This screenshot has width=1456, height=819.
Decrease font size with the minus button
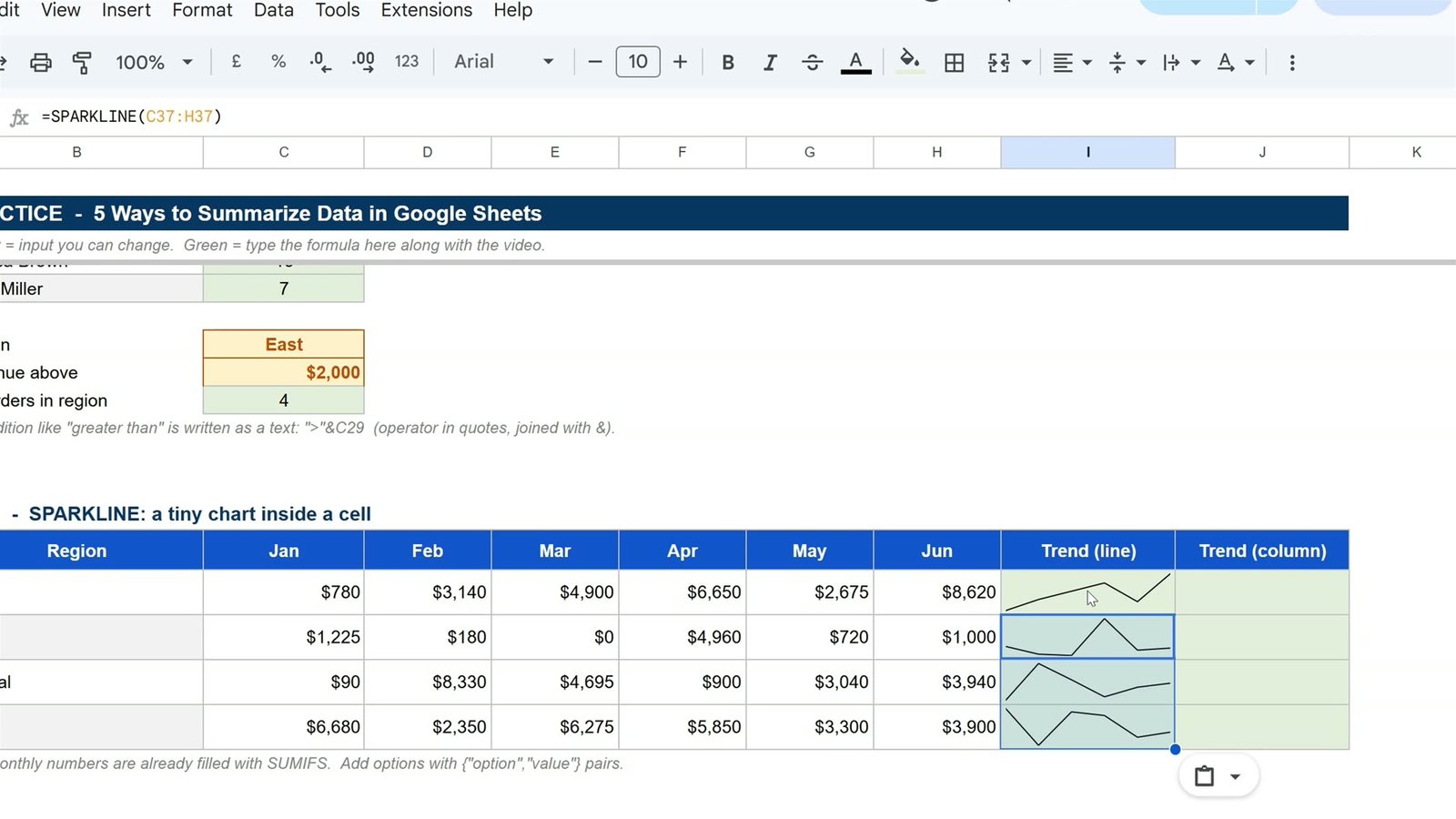pyautogui.click(x=595, y=62)
